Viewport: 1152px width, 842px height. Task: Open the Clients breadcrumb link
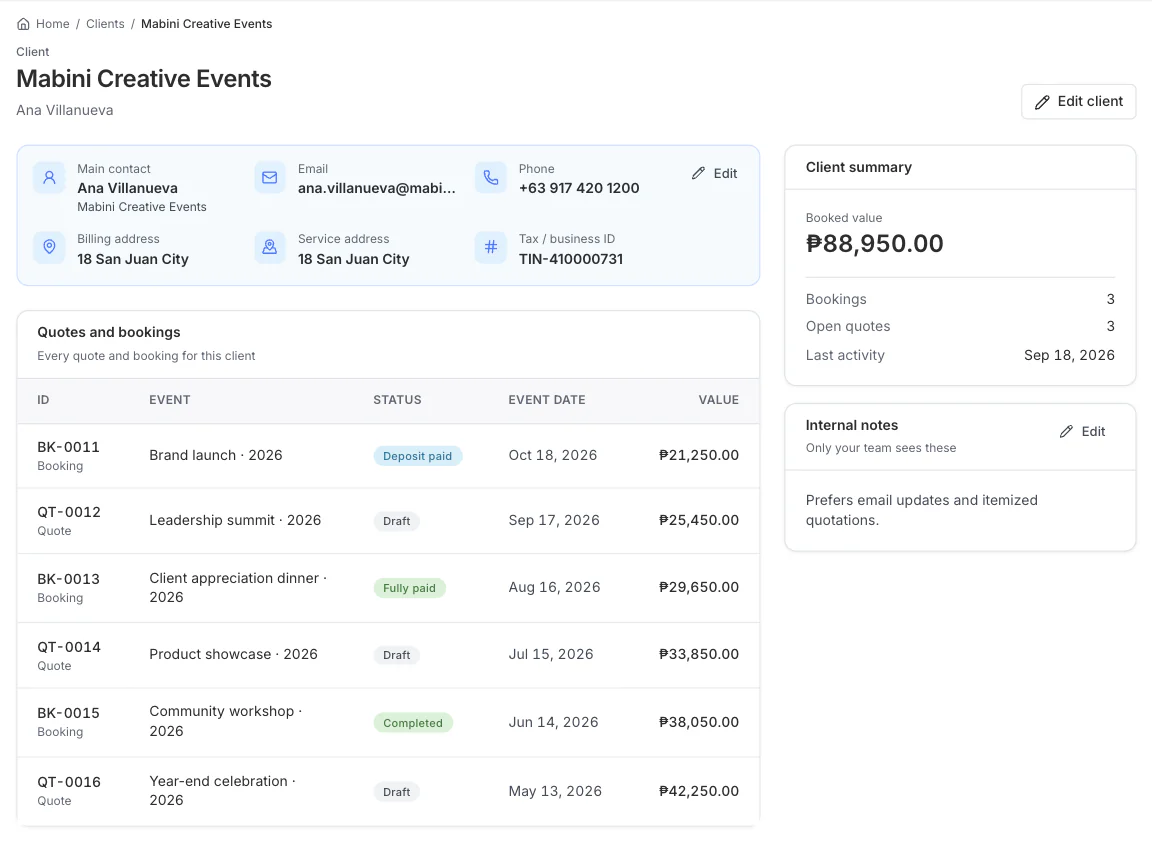coord(105,24)
